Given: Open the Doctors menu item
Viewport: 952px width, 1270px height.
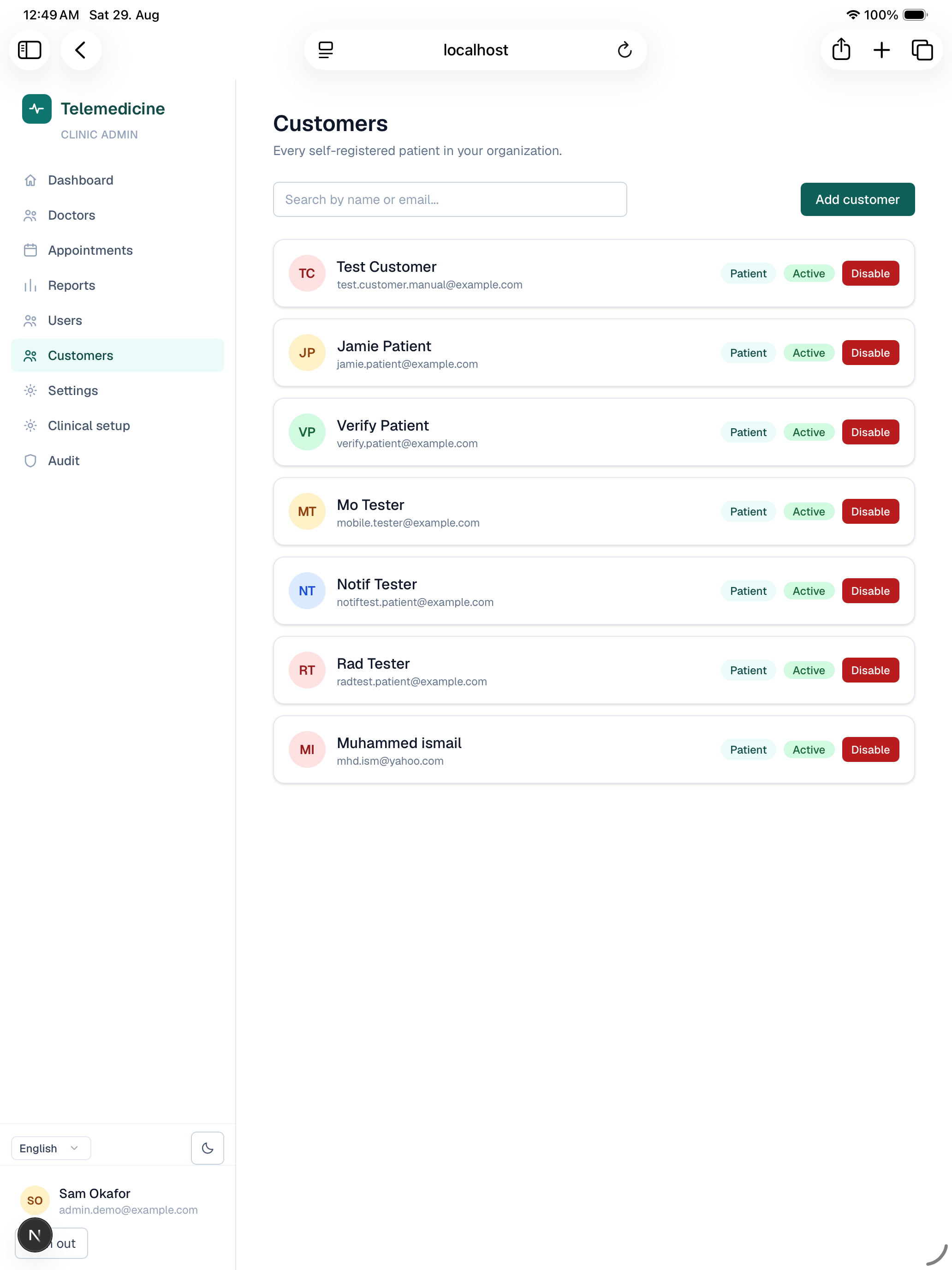Looking at the screenshot, I should click(x=118, y=216).
